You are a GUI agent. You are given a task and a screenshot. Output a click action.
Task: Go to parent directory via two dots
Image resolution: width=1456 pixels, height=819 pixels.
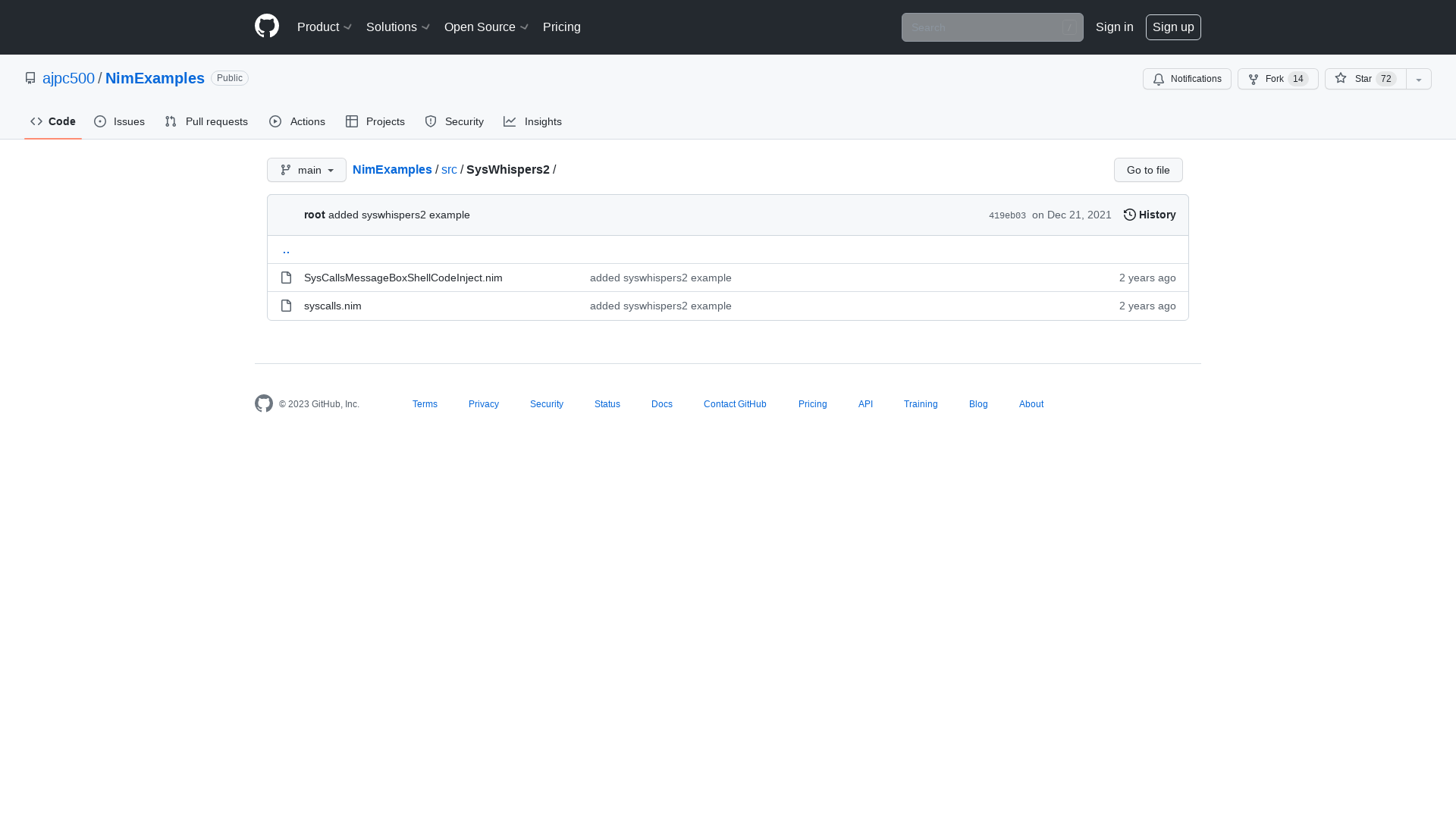pos(286,249)
